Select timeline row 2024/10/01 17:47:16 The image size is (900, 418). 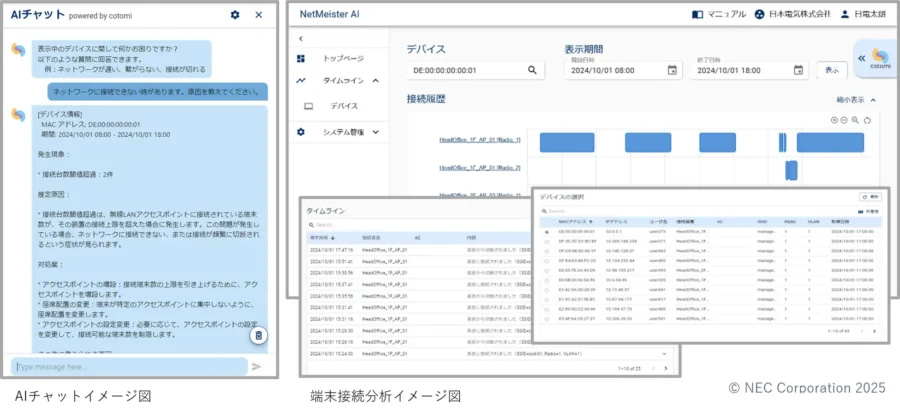[419, 250]
